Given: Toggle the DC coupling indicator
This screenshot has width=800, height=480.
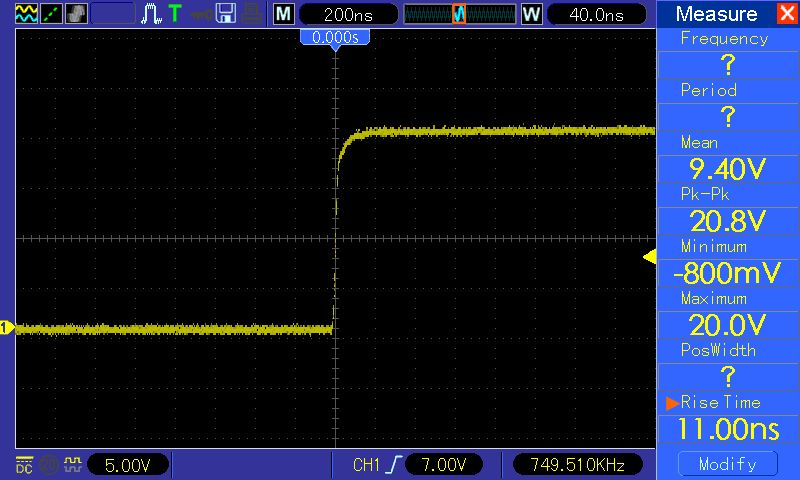Looking at the screenshot, I should pos(23,464).
